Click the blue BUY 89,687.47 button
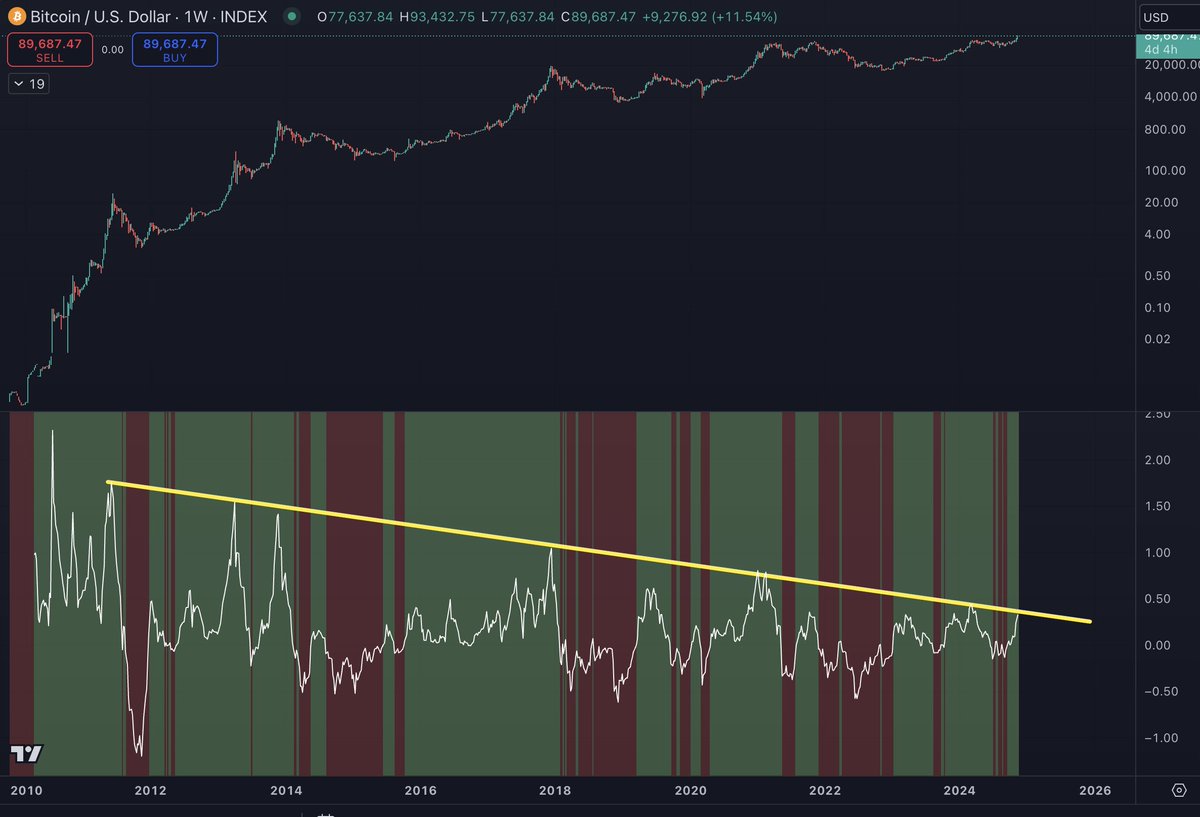 [175, 49]
